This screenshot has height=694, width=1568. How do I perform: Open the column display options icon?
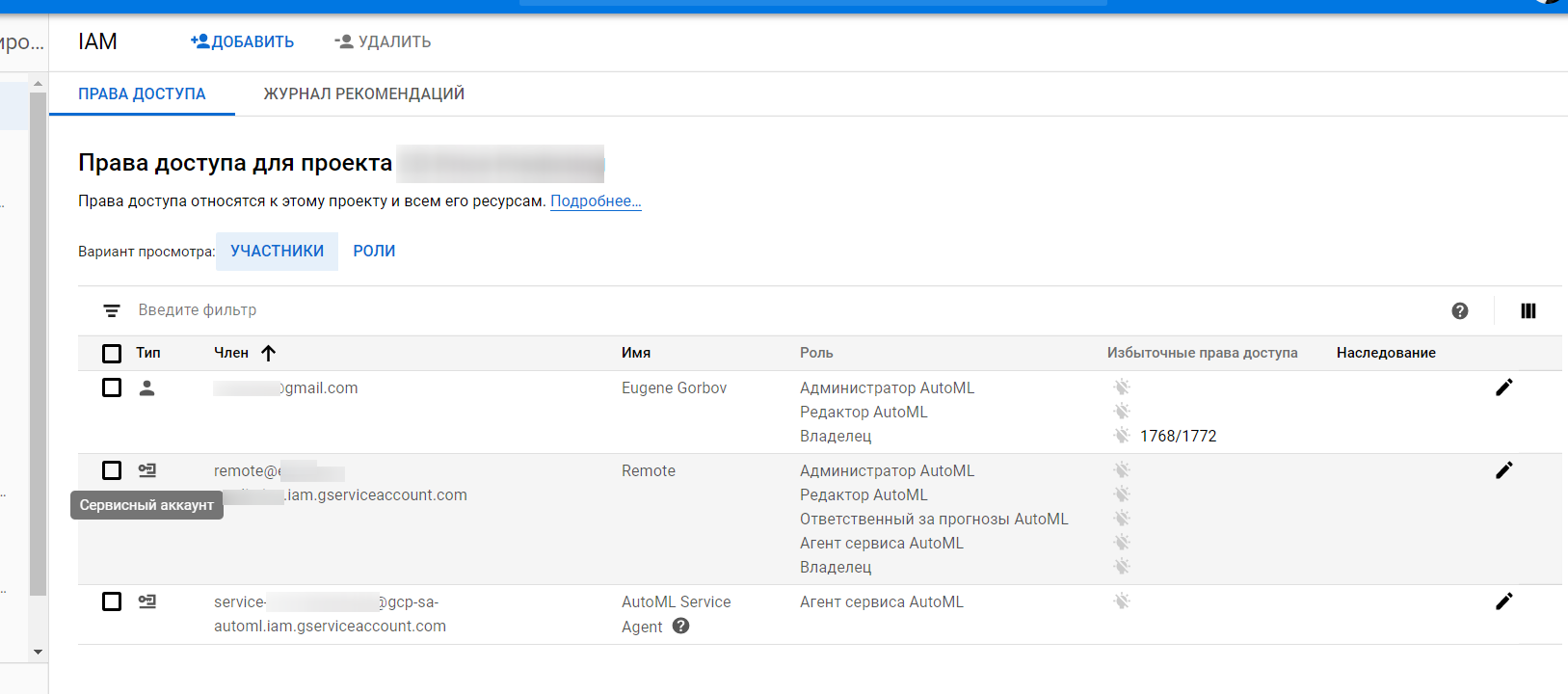pos(1528,310)
